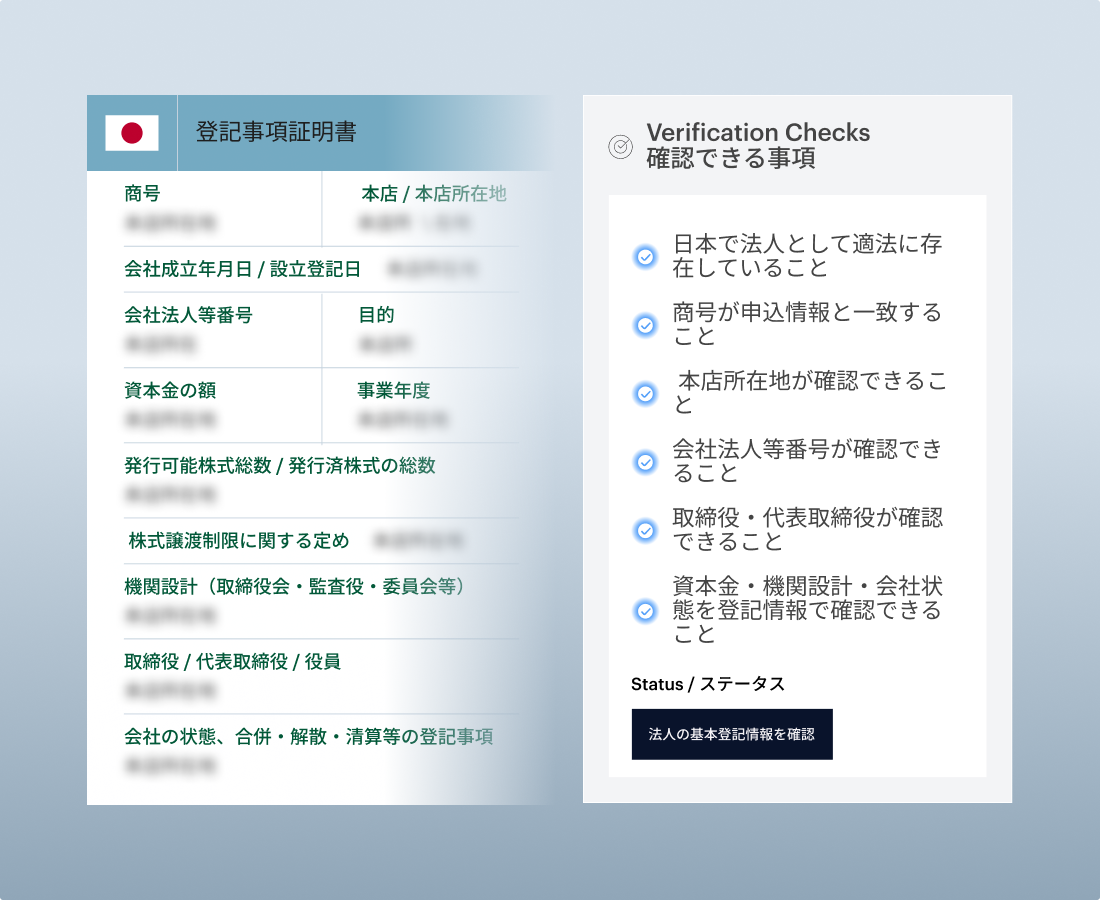Click check icon for 取締役・代表取締役が確認
The height and width of the screenshot is (900, 1100).
(x=646, y=530)
